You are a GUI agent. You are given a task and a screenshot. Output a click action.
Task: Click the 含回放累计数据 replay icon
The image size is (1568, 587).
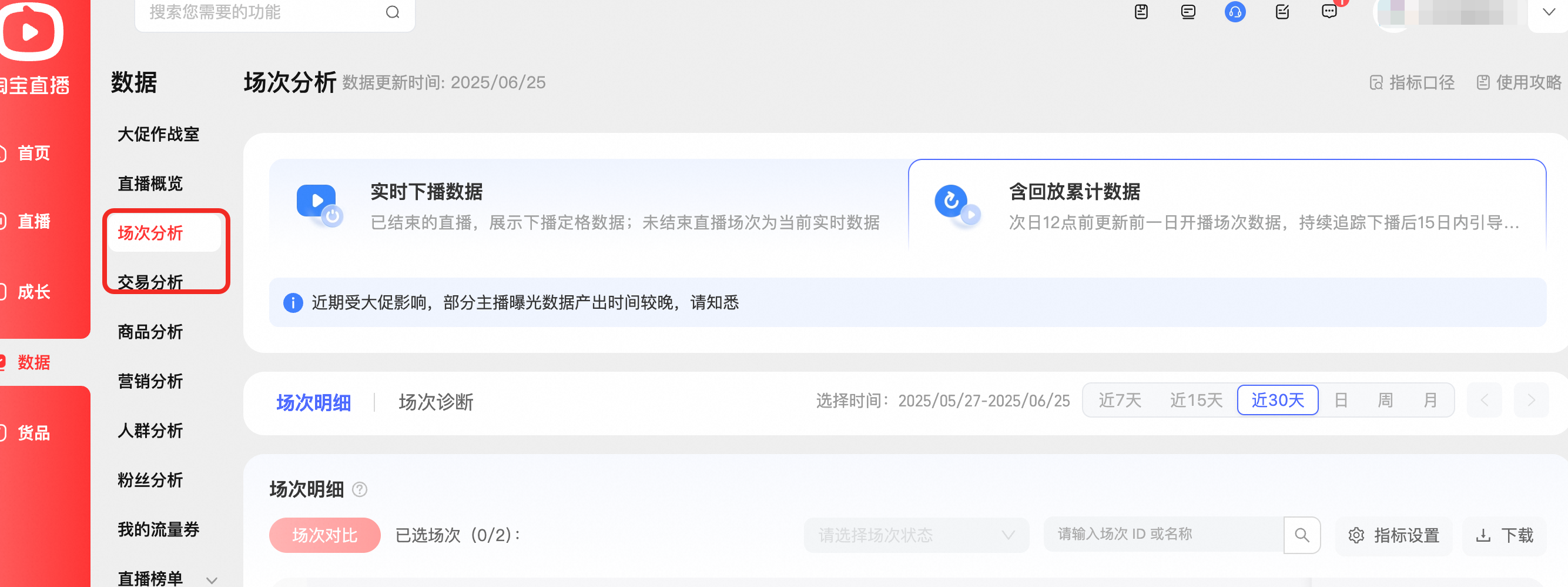(957, 205)
